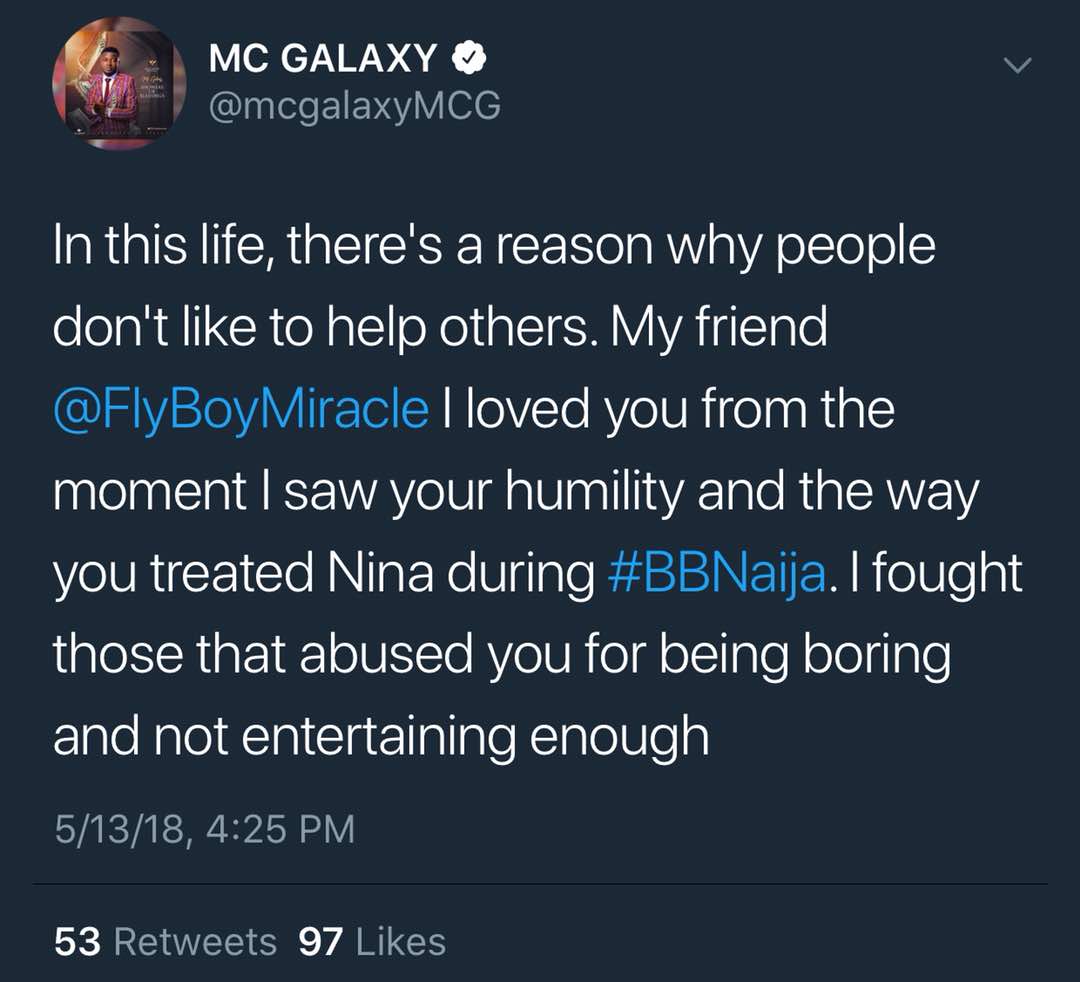This screenshot has height=982, width=1080.
Task: View the 53 Retweets list
Action: pos(165,941)
